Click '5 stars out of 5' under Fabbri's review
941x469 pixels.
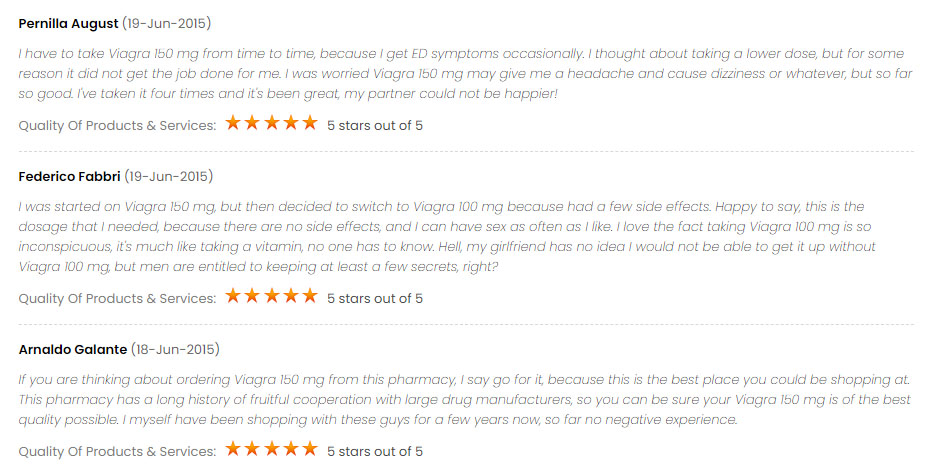click(x=374, y=299)
